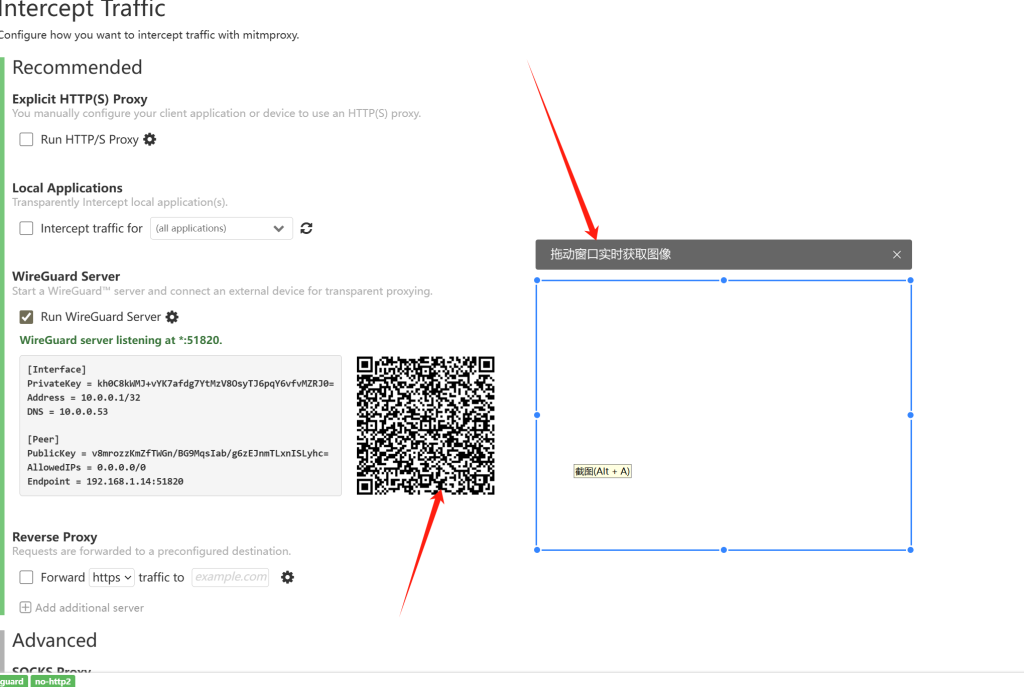Image resolution: width=1024 pixels, height=687 pixels.
Task: Tick the Forward reverse proxy checkbox
Action: 27,577
